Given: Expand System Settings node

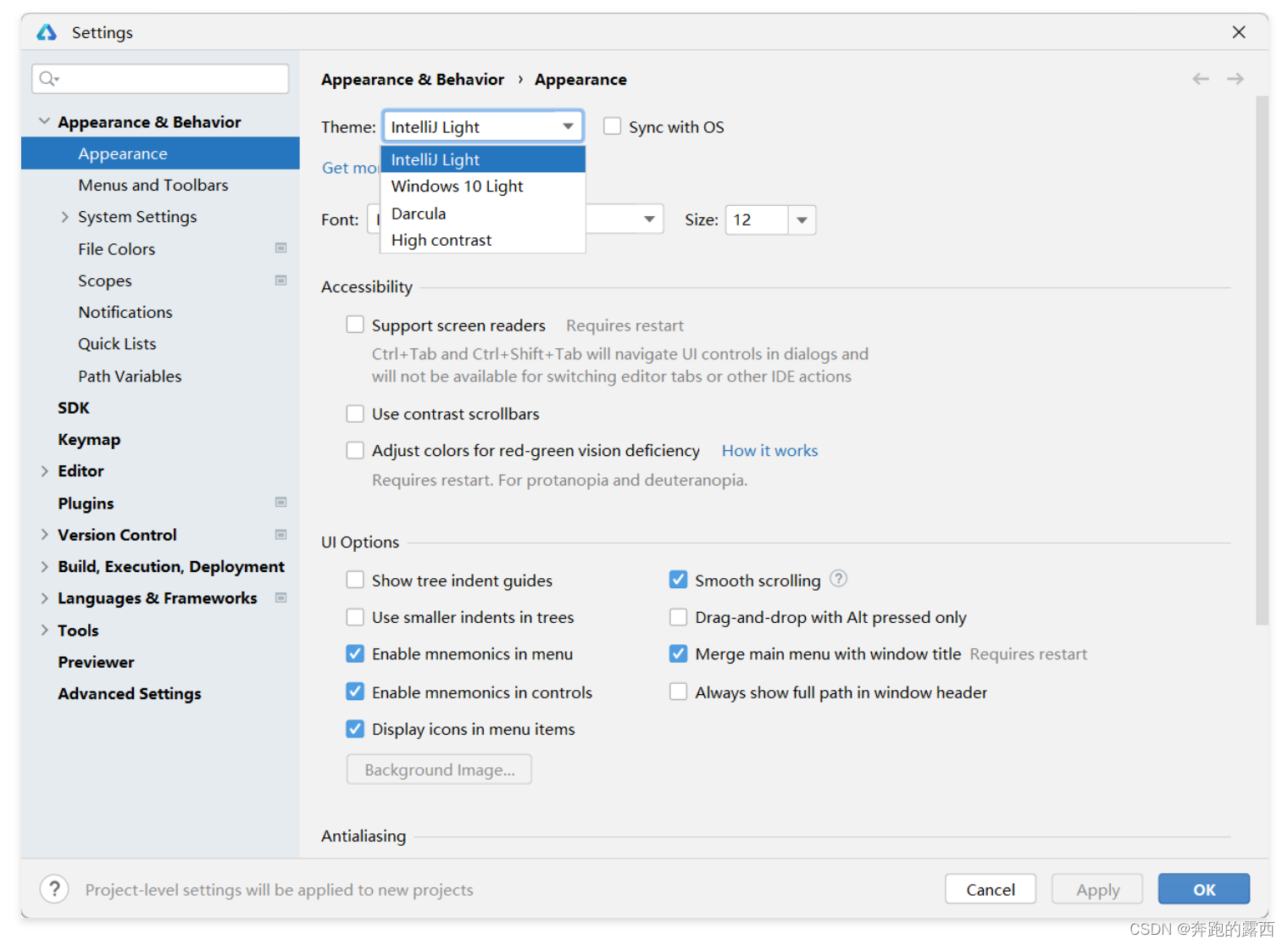Looking at the screenshot, I should coord(64,217).
